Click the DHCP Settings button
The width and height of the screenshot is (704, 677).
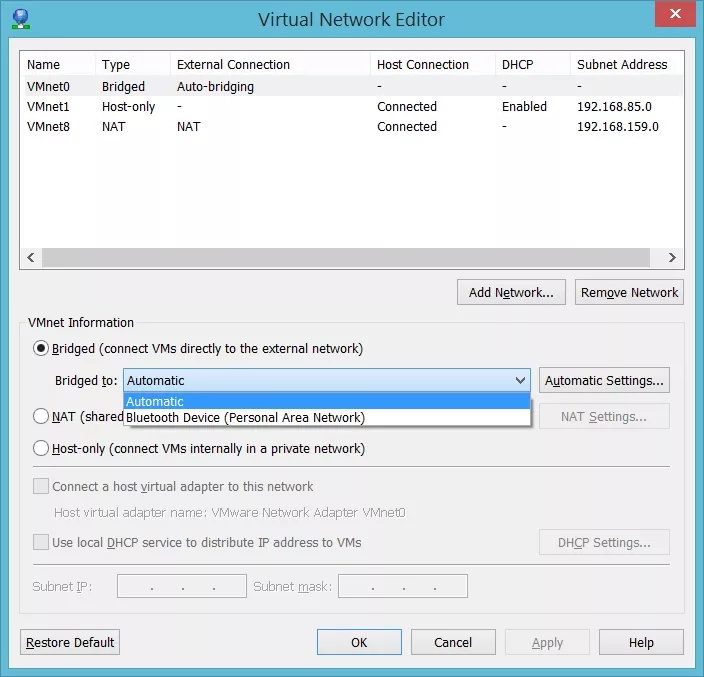click(x=604, y=542)
